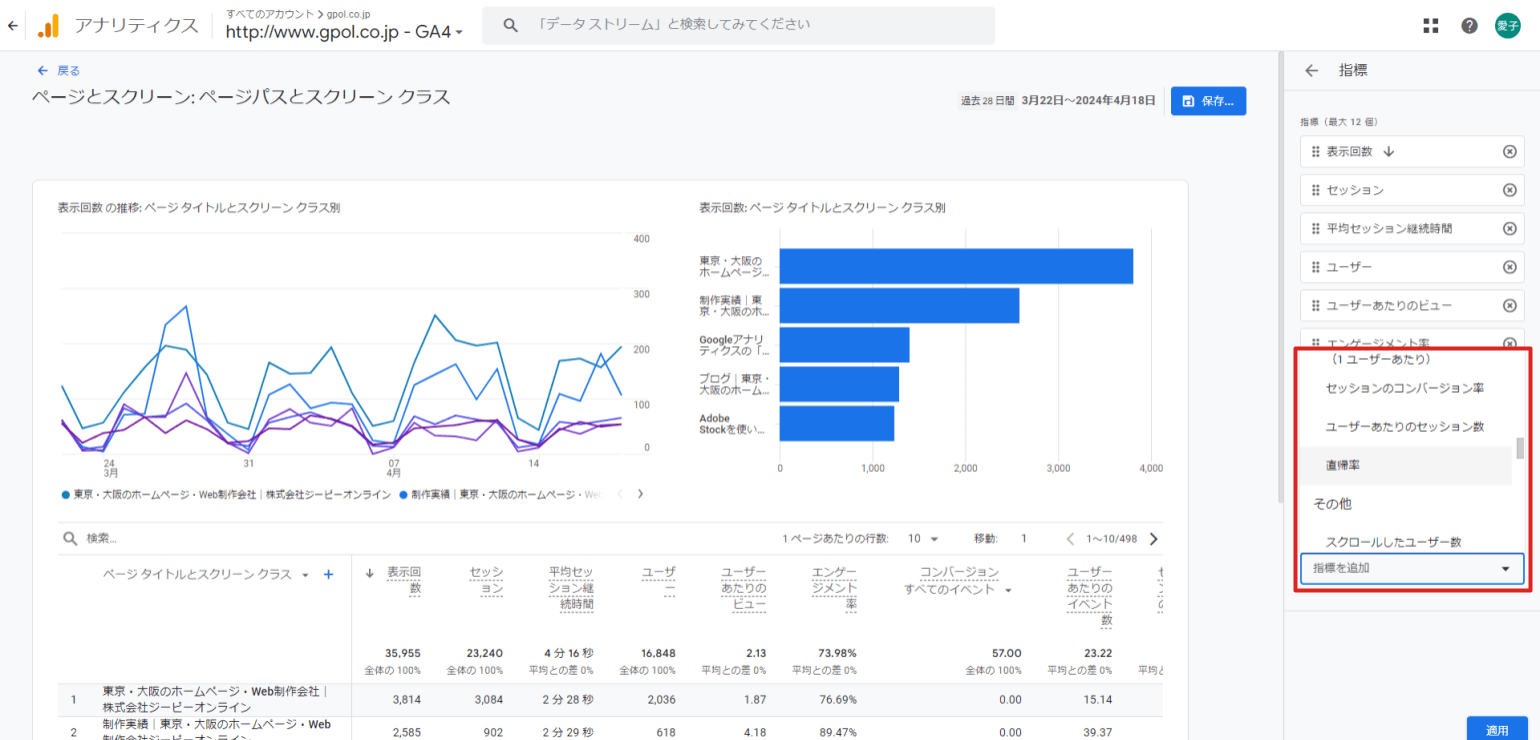Viewport: 1540px width, 740px height.
Task: Click the plus icon to add a dimension
Action: 328,574
